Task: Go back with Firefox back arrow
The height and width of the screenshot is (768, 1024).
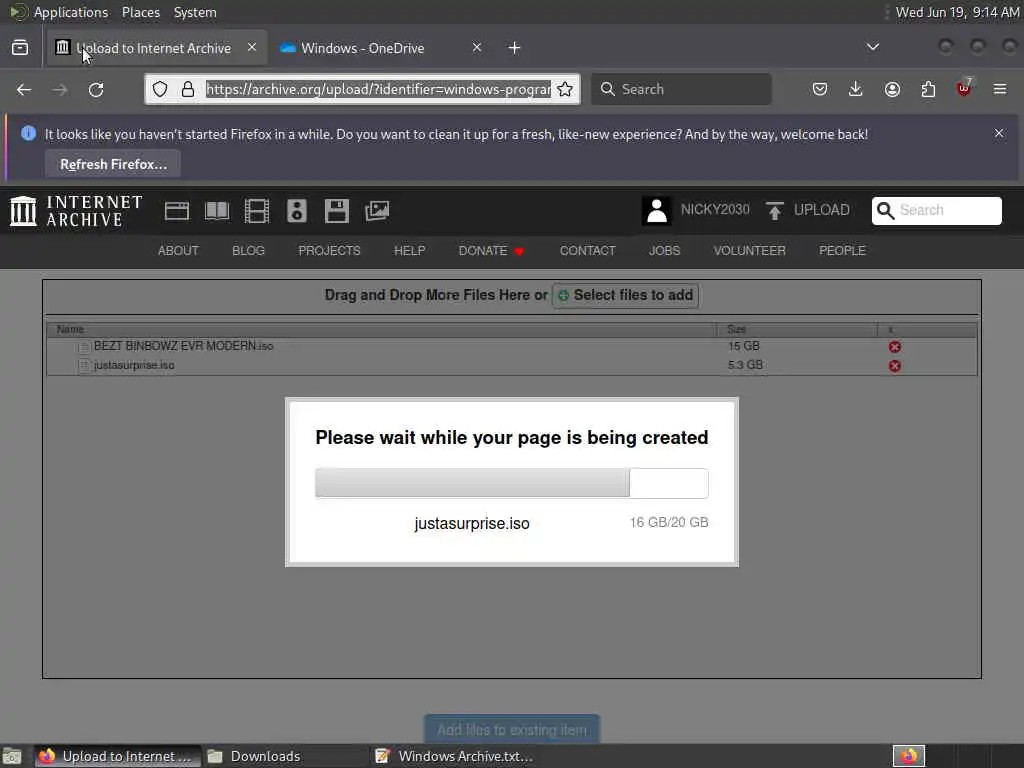Action: click(x=24, y=89)
